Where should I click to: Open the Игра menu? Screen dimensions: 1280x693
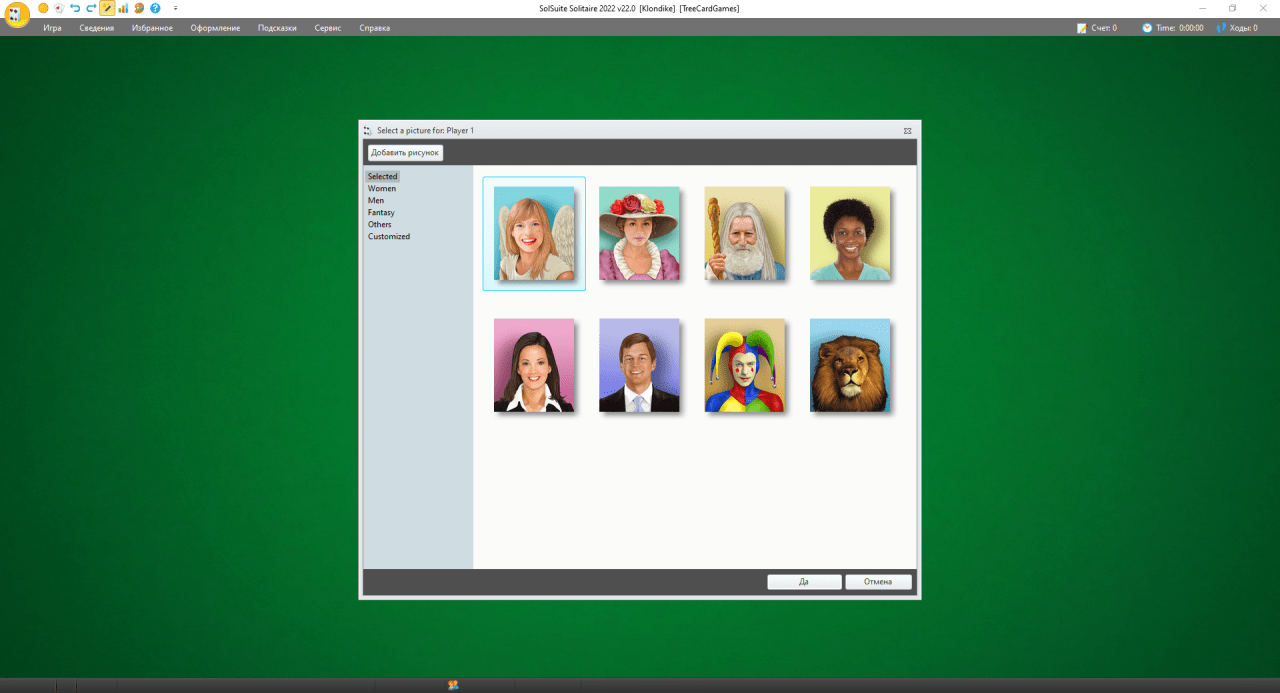pyautogui.click(x=52, y=28)
